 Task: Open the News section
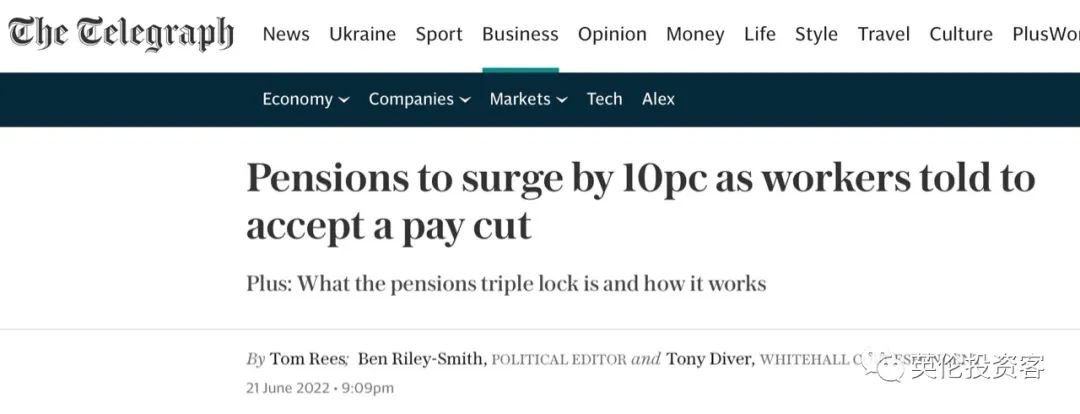pyautogui.click(x=286, y=34)
